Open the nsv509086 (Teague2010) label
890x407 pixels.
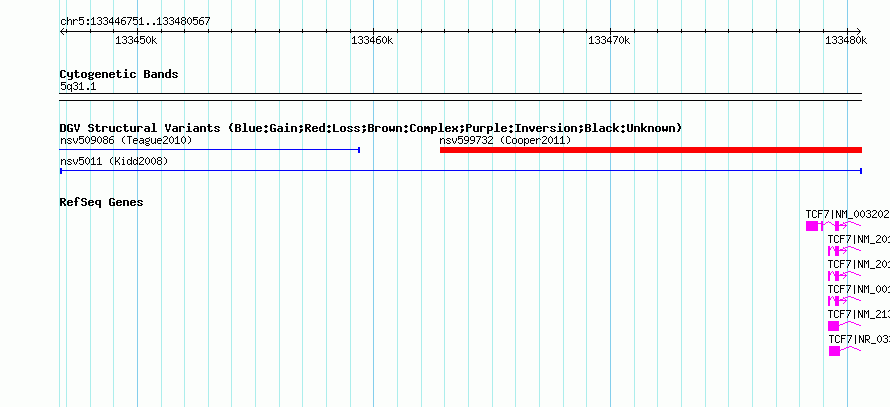(126, 140)
